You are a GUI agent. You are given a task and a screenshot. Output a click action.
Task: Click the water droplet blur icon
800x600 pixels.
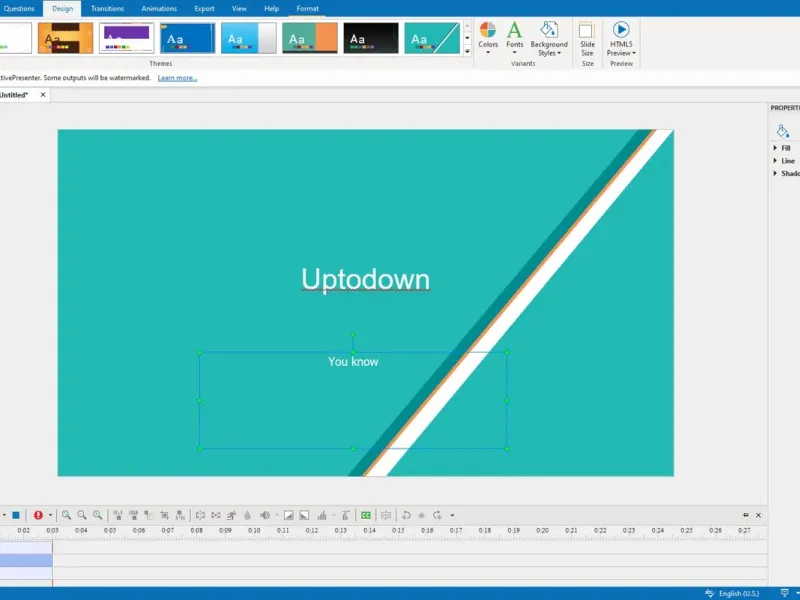[247, 515]
